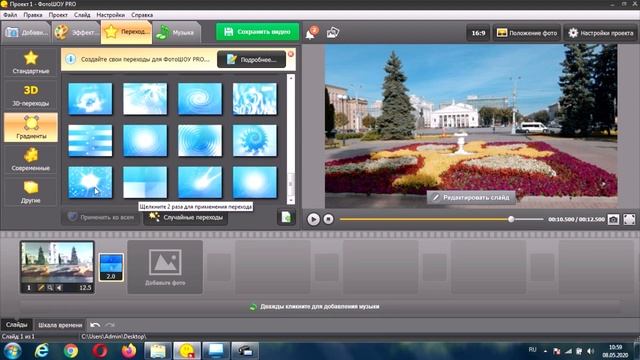Click the photo collage icon next to bell
The width and height of the screenshot is (640, 360).
tap(333, 33)
